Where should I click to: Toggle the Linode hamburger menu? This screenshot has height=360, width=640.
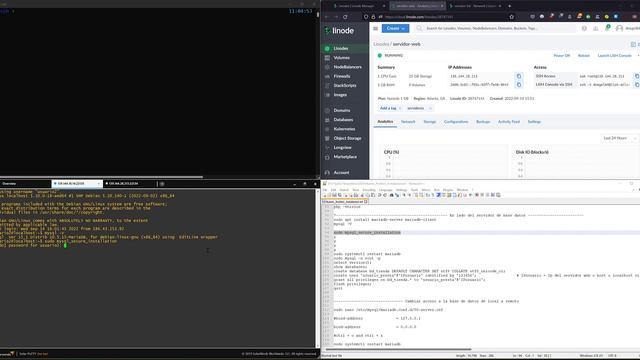(x=376, y=29)
